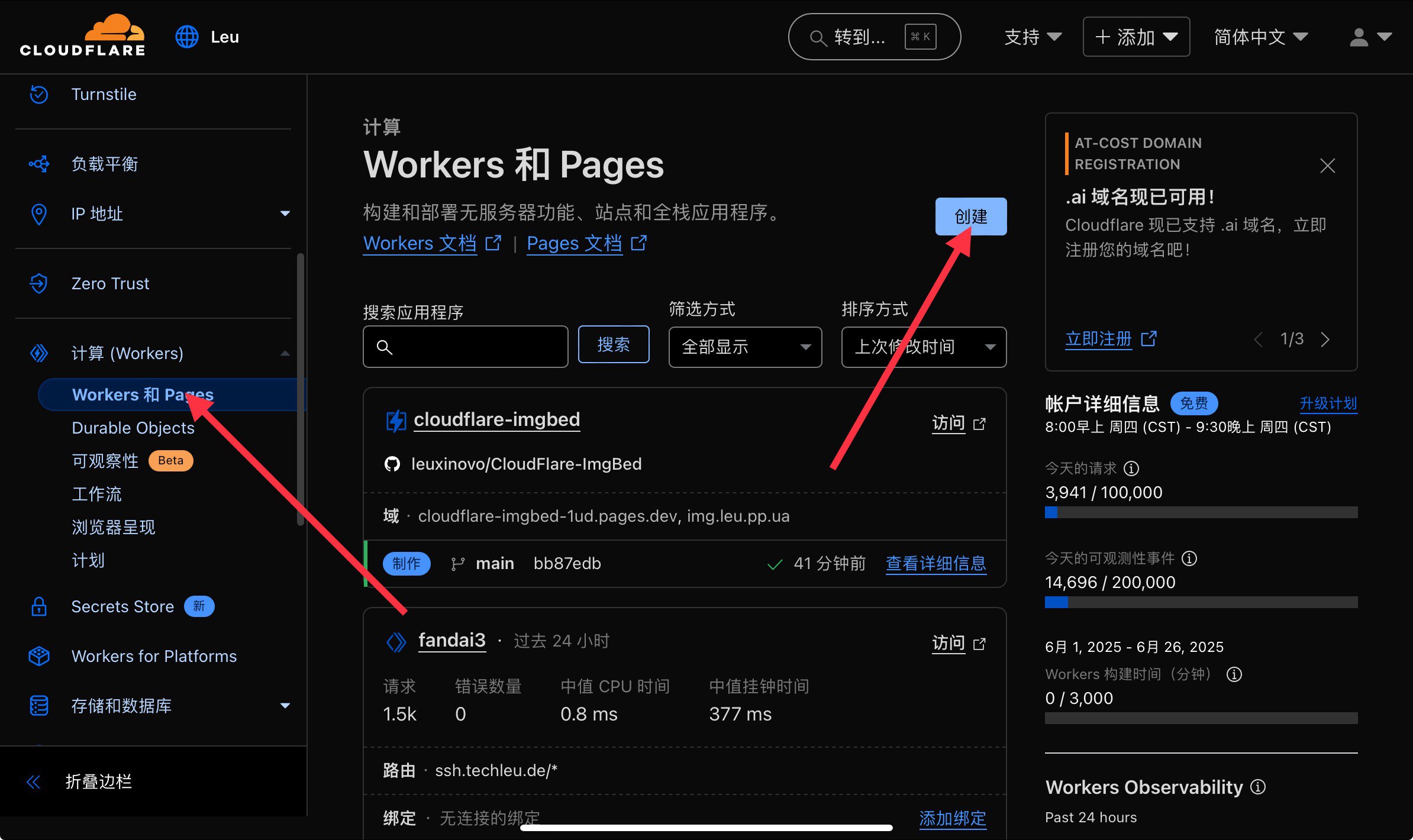
Task: Open the 支持 dropdown menu
Action: click(1033, 37)
